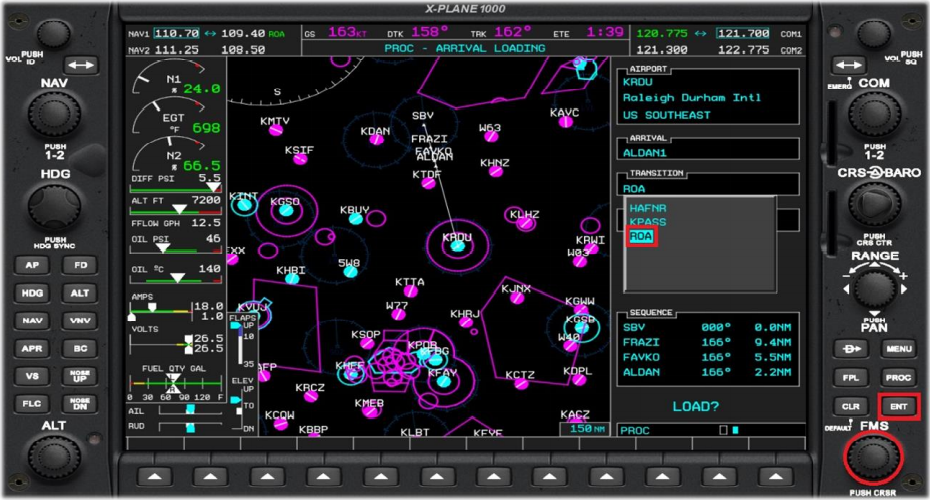Image resolution: width=930 pixels, height=500 pixels.
Task: Click the TRANSITION field showing ROA
Action: [708, 188]
